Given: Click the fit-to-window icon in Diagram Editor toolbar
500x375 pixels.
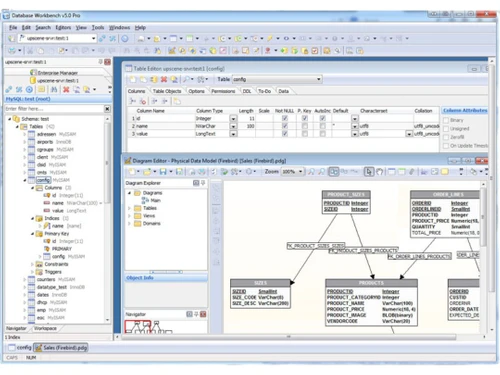Looking at the screenshot, I should [333, 172].
